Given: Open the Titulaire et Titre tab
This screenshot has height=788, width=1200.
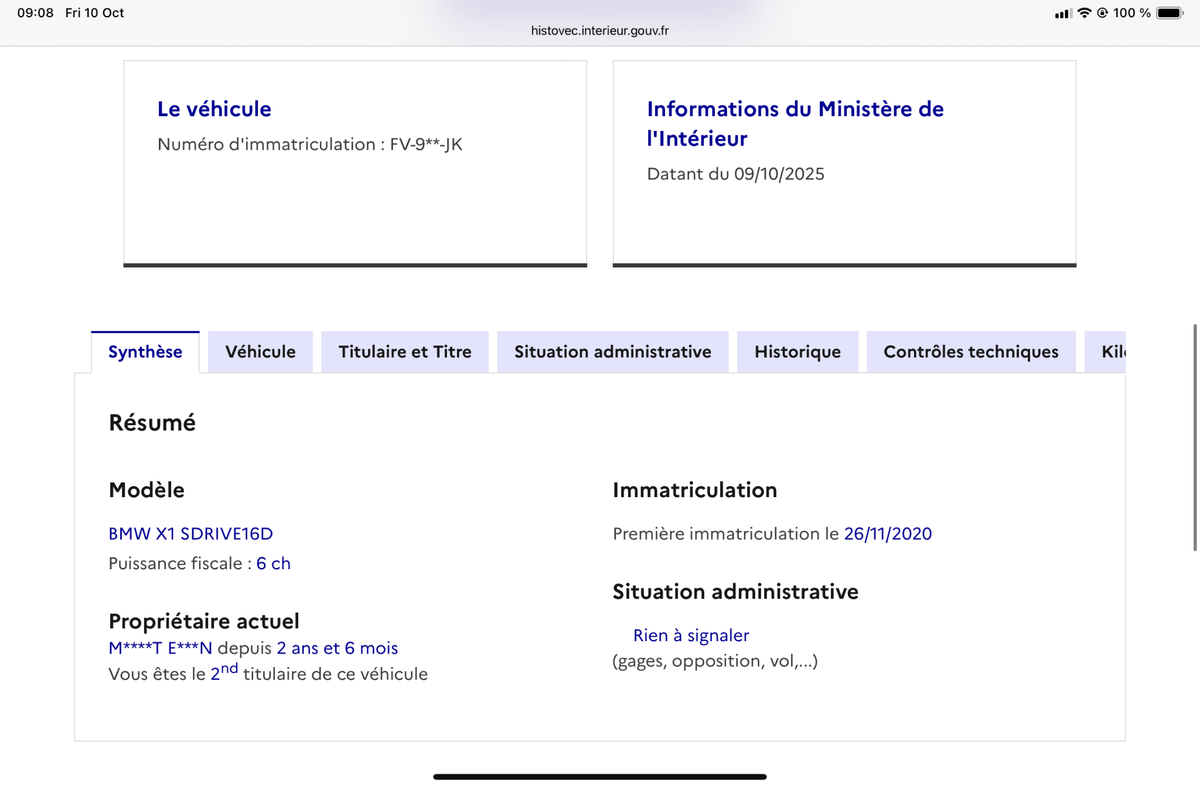Looking at the screenshot, I should pos(405,352).
